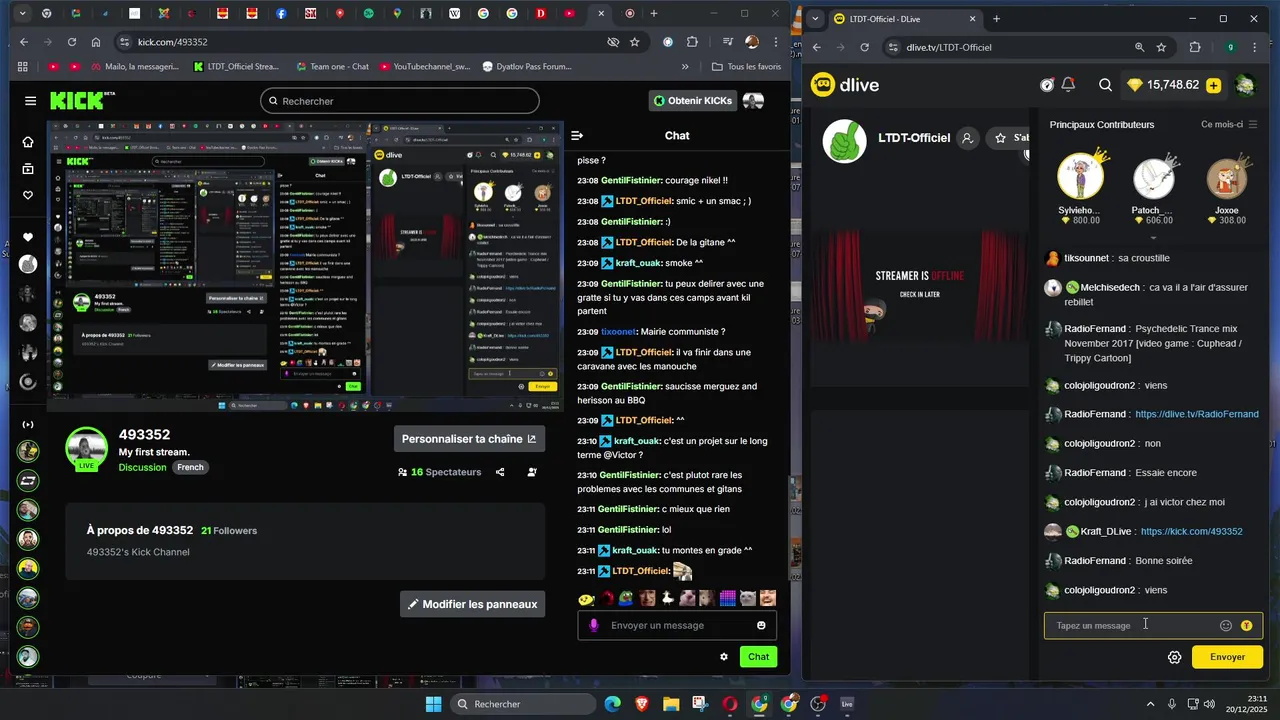The image size is (1280, 720).
Task: Open LTDT_Officiel Stream bookmark
Action: [236, 67]
